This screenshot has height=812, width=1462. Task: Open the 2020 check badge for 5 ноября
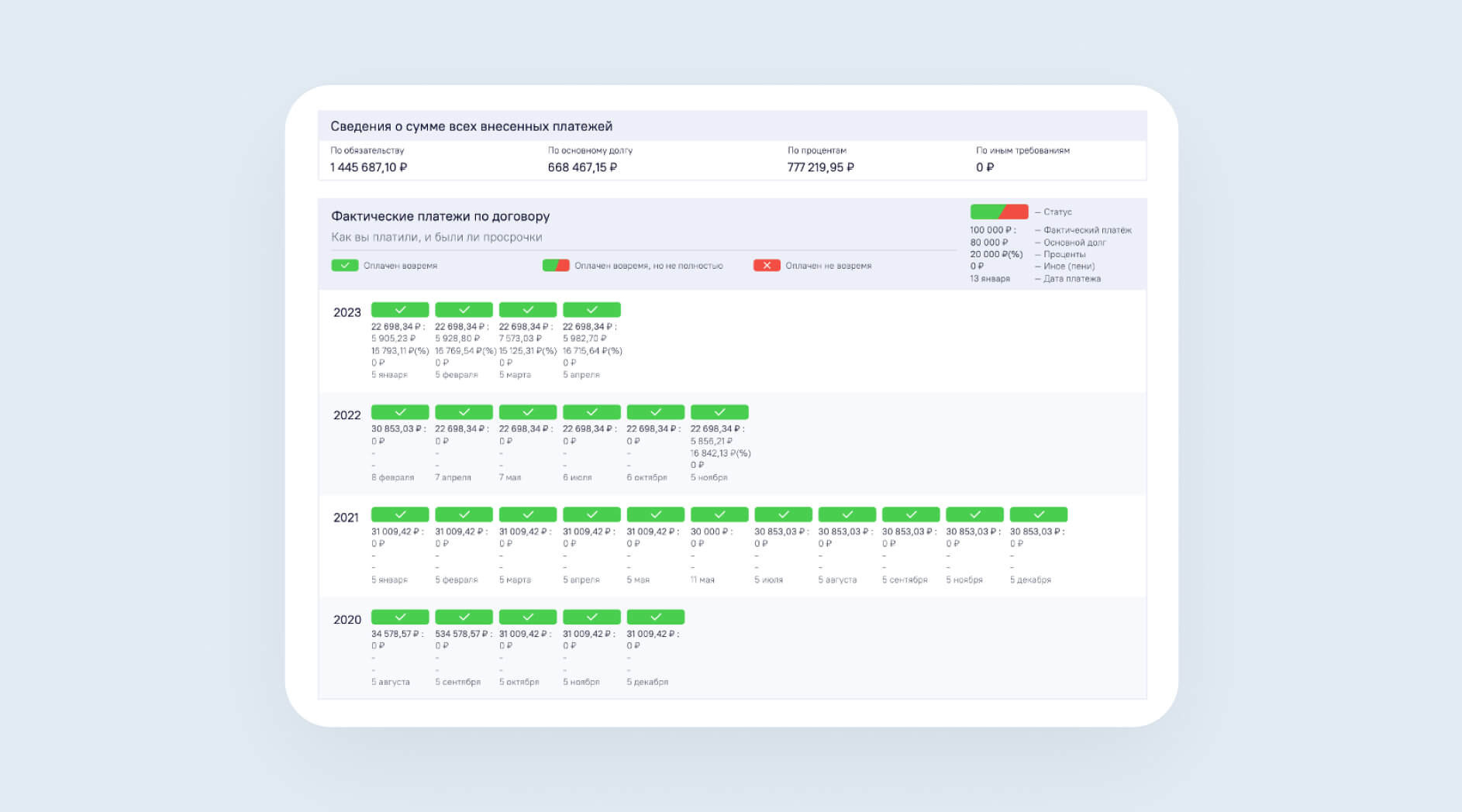[591, 617]
